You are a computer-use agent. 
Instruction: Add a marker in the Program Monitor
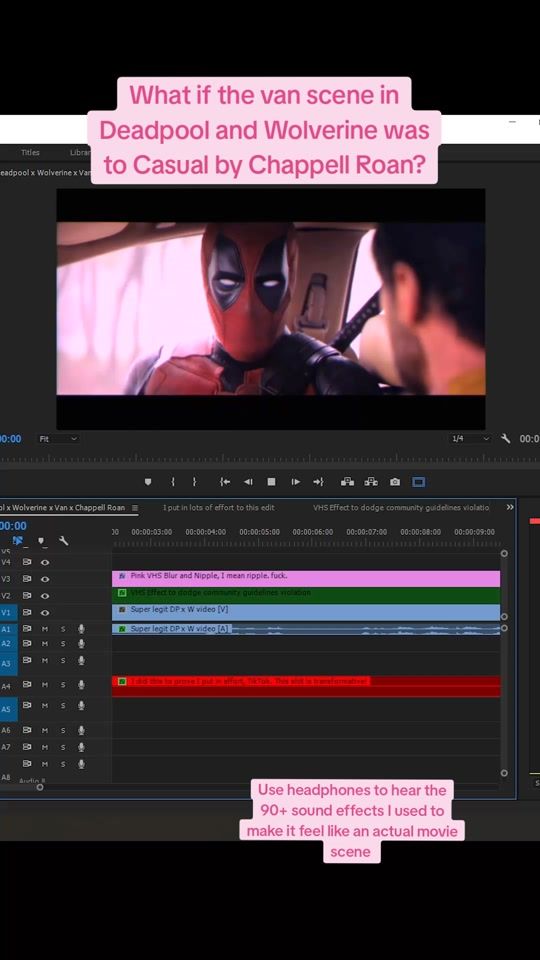pyautogui.click(x=148, y=482)
